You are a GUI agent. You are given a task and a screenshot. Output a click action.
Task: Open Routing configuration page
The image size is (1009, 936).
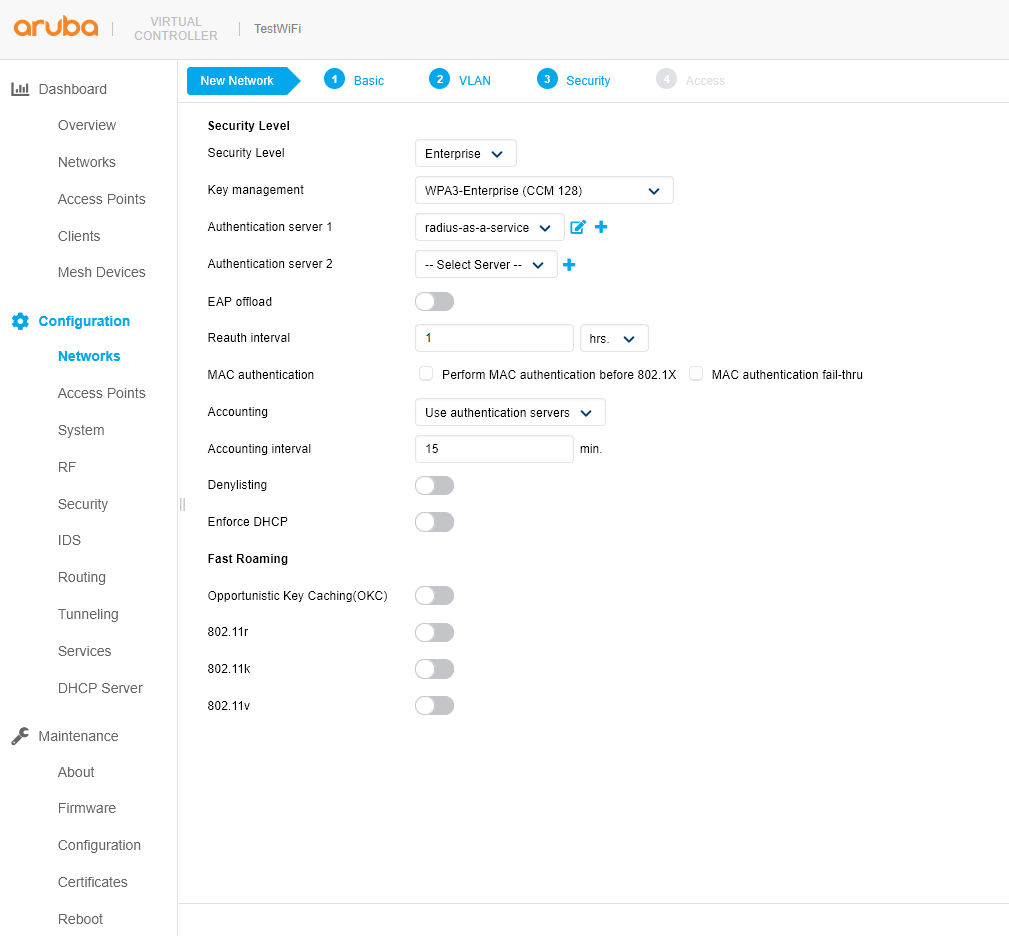point(82,577)
